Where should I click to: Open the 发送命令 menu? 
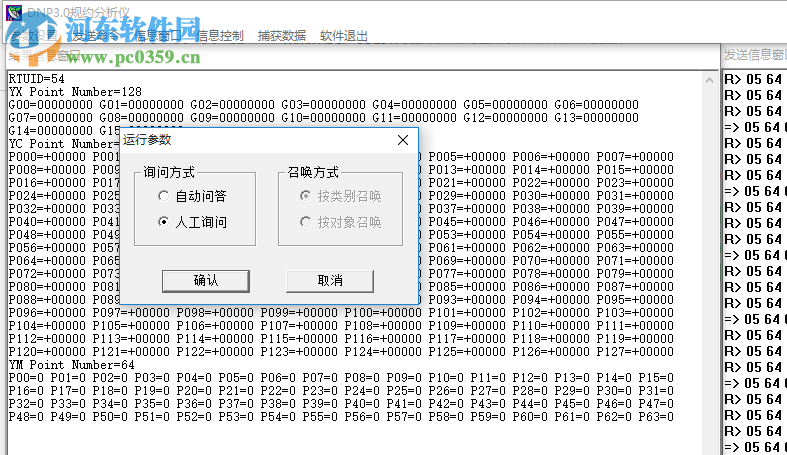point(95,36)
